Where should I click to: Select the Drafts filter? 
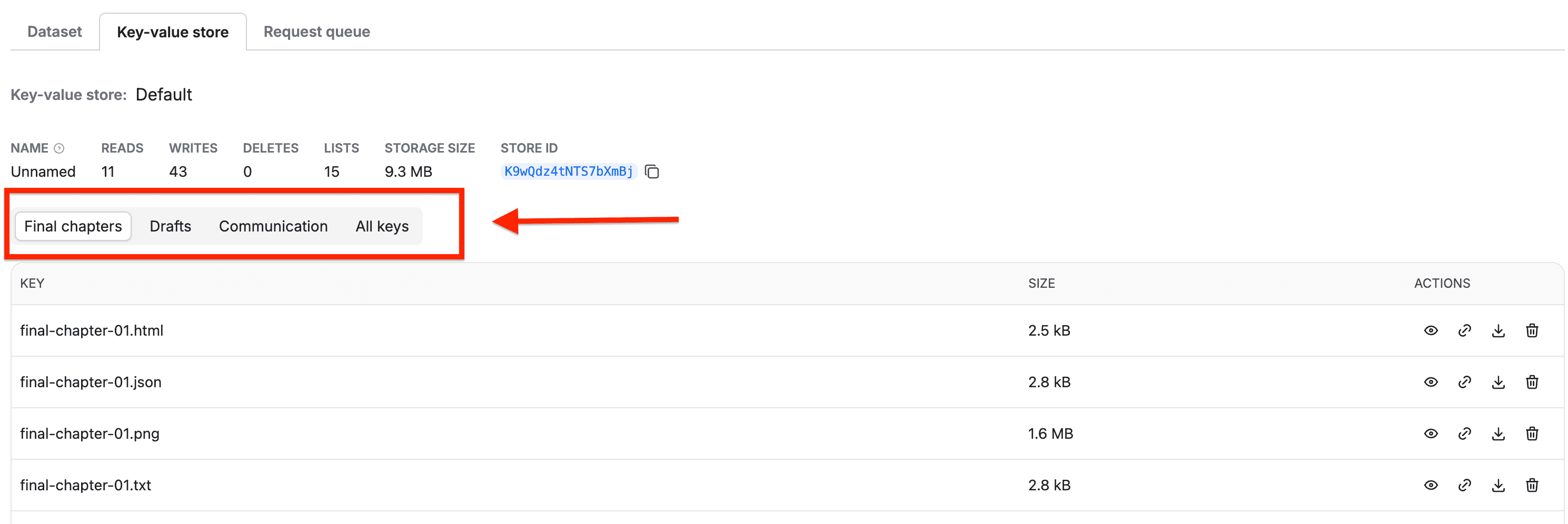pos(170,226)
